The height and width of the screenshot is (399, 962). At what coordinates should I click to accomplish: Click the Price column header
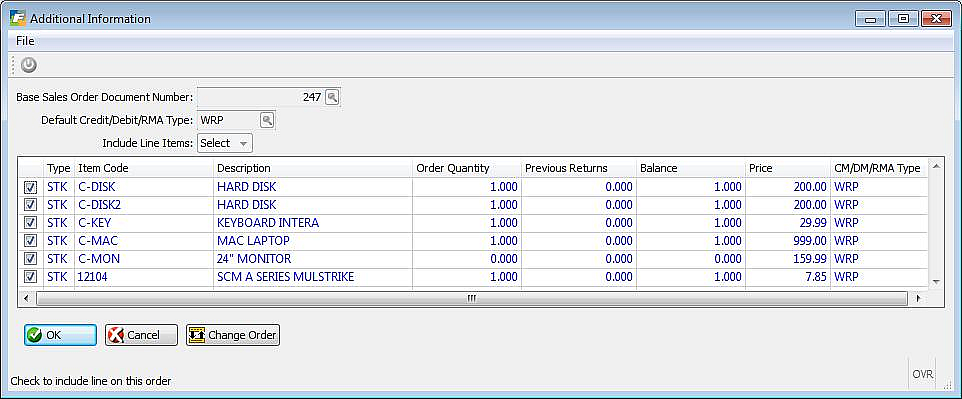[x=787, y=168]
